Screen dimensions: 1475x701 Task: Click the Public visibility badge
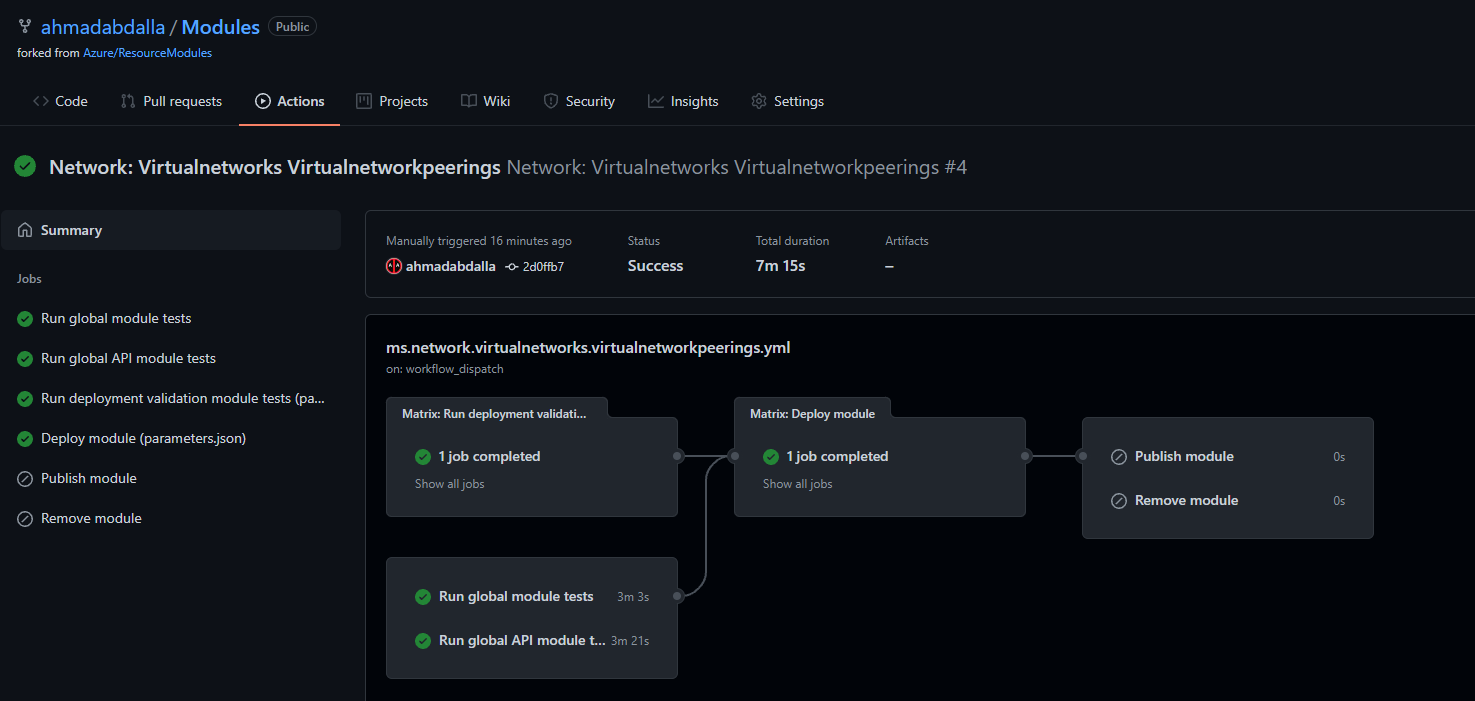pyautogui.click(x=293, y=27)
